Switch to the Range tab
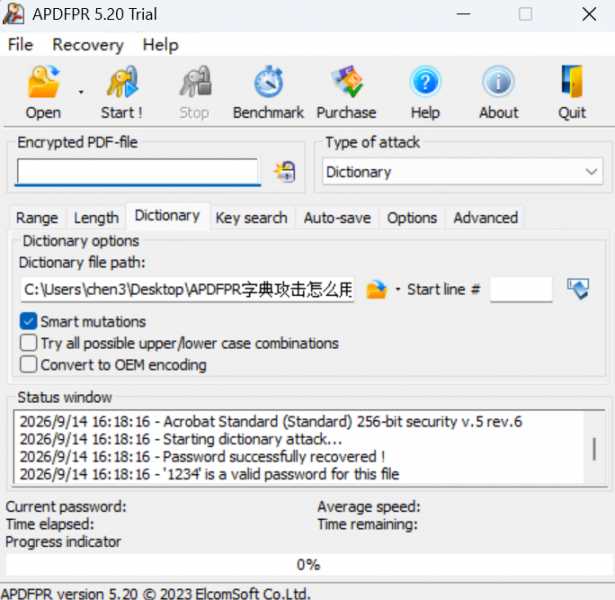The height and width of the screenshot is (600, 615). click(x=37, y=218)
